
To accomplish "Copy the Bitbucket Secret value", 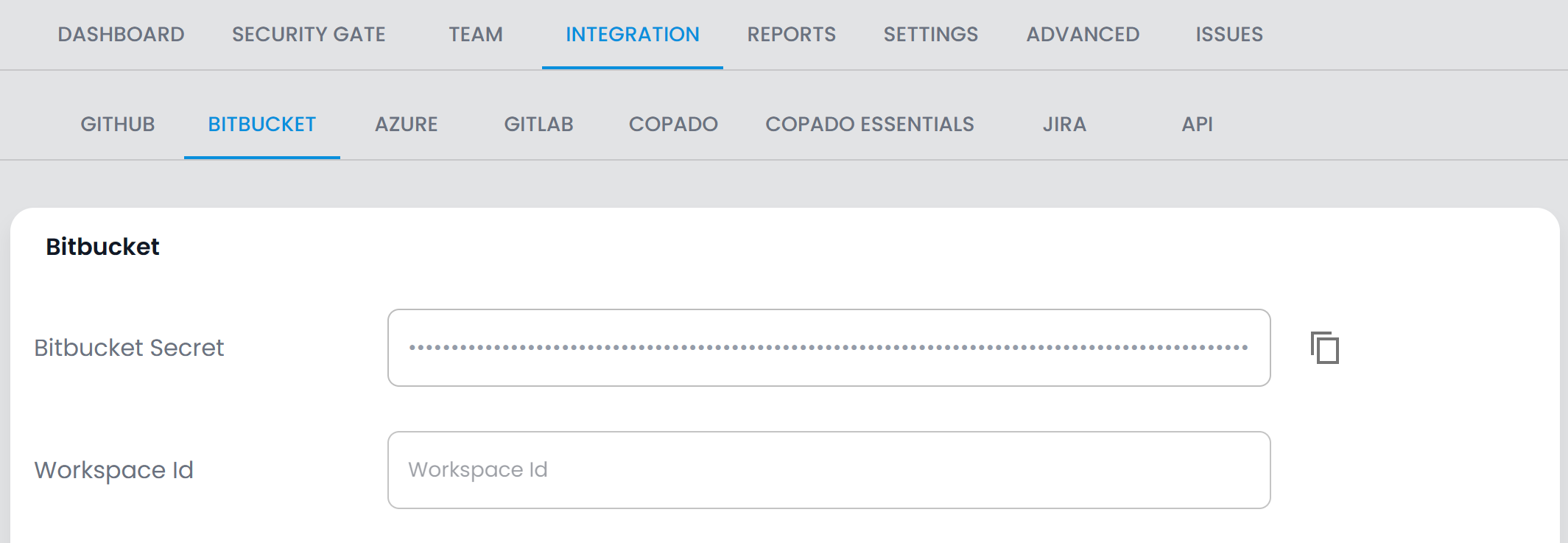I will pos(1324,348).
